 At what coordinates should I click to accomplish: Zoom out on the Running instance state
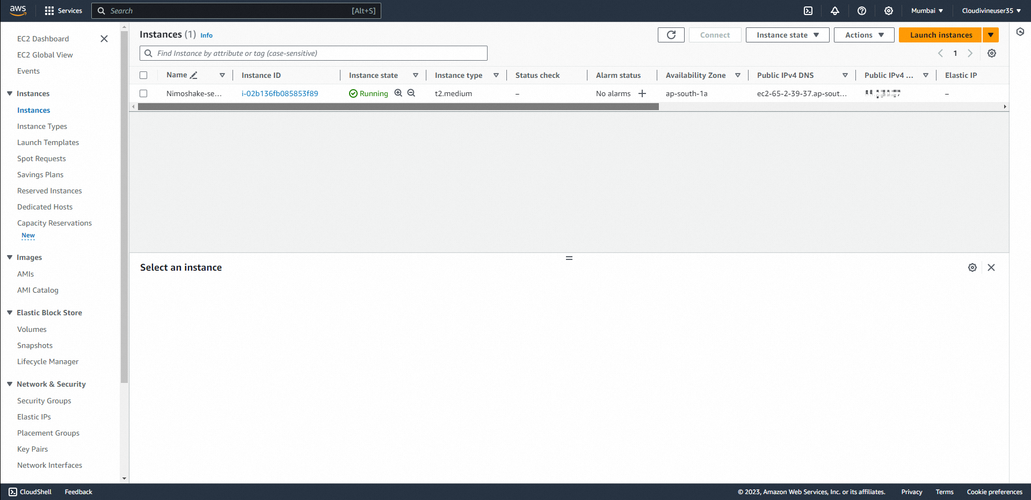(411, 93)
